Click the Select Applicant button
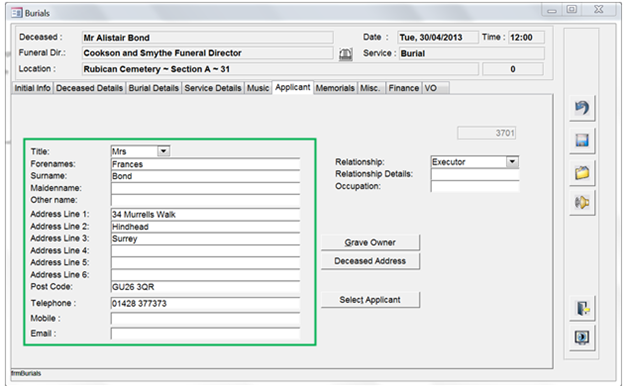The width and height of the screenshot is (623, 386). click(x=370, y=300)
